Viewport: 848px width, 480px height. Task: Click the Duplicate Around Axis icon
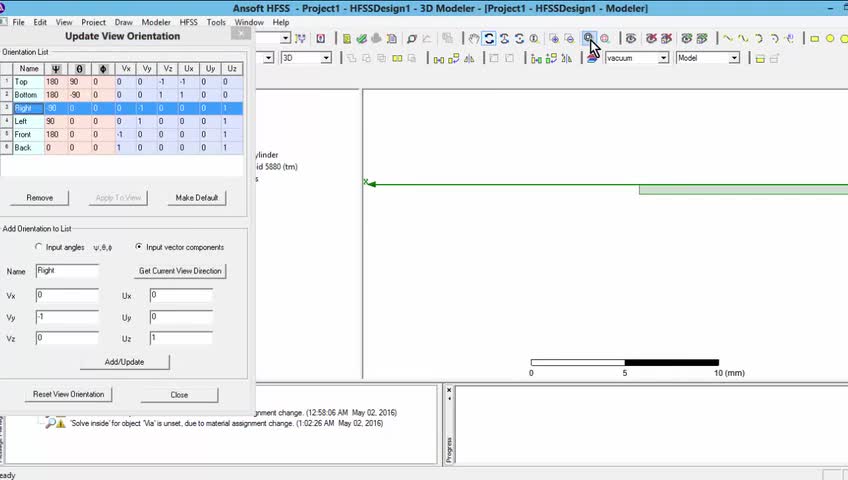(551, 58)
